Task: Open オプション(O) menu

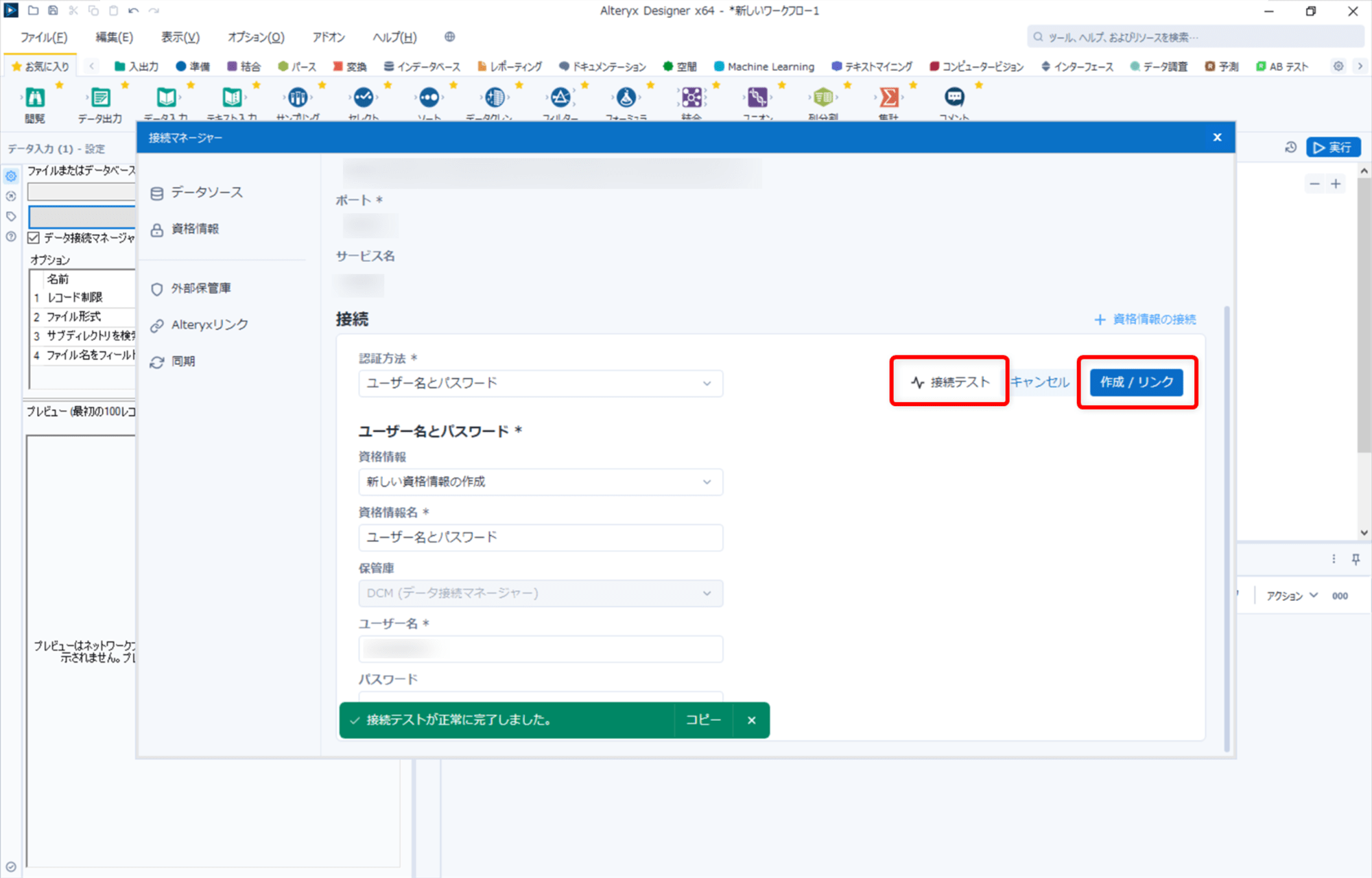Action: click(256, 37)
